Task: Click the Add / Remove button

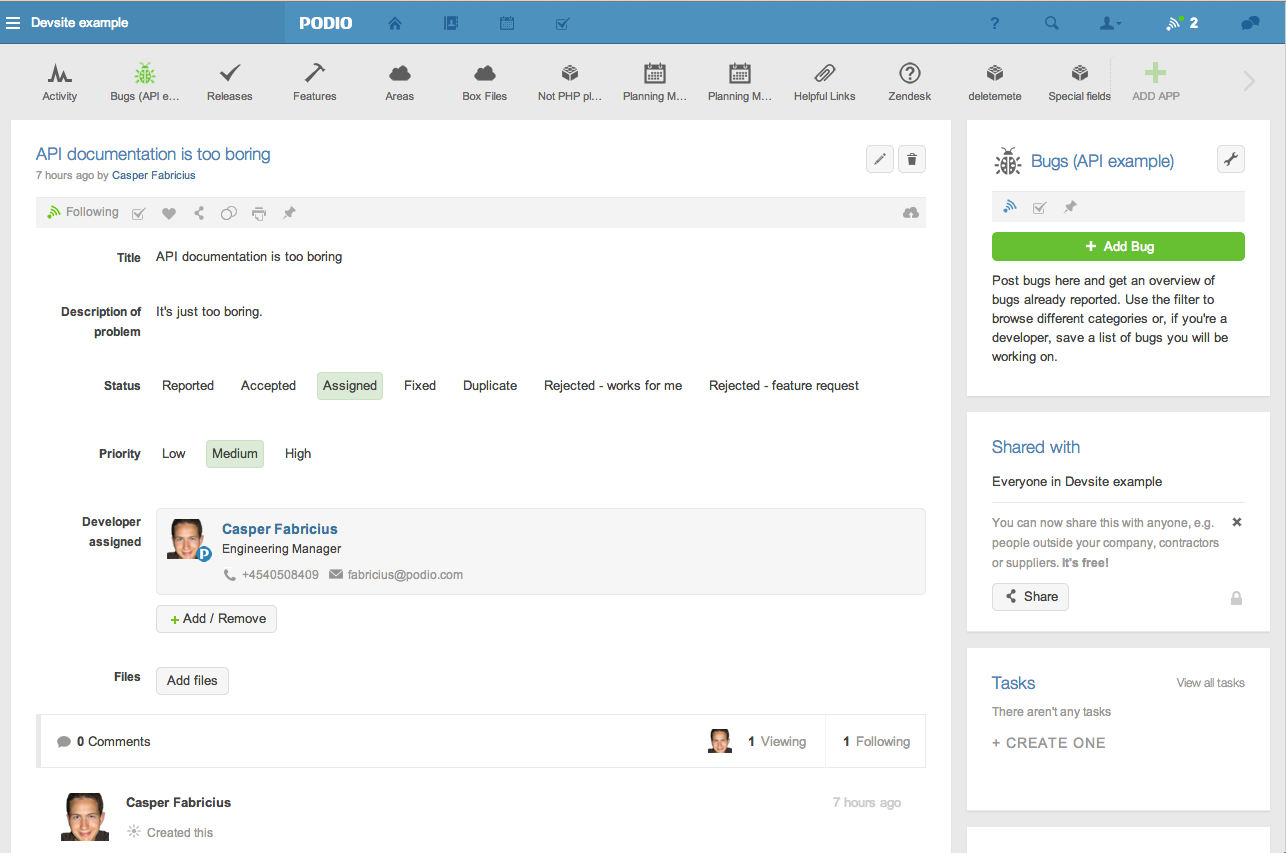Action: [216, 619]
